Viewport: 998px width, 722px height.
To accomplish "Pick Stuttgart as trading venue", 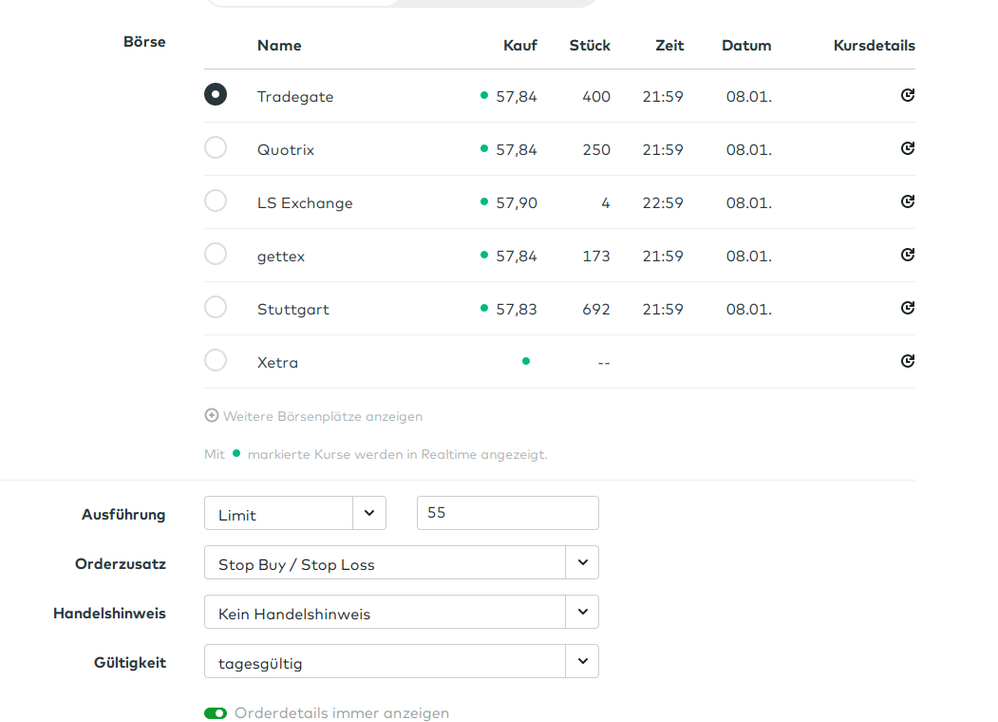I will point(215,307).
